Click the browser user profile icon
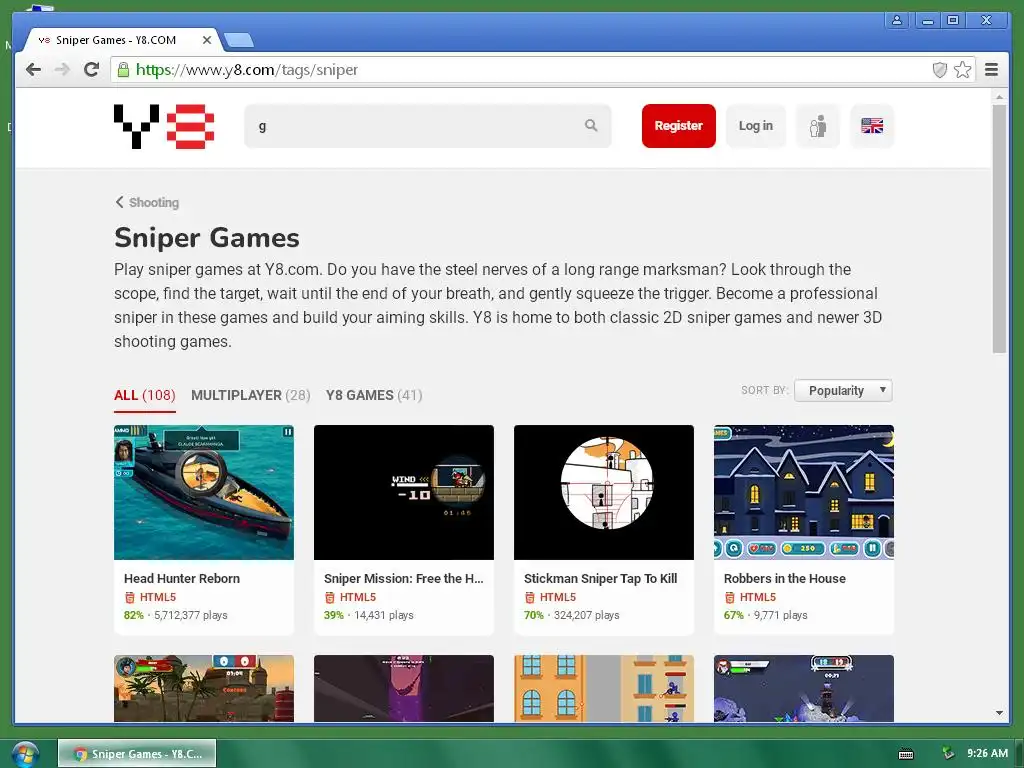Image resolution: width=1024 pixels, height=768 pixels. pos(897,20)
